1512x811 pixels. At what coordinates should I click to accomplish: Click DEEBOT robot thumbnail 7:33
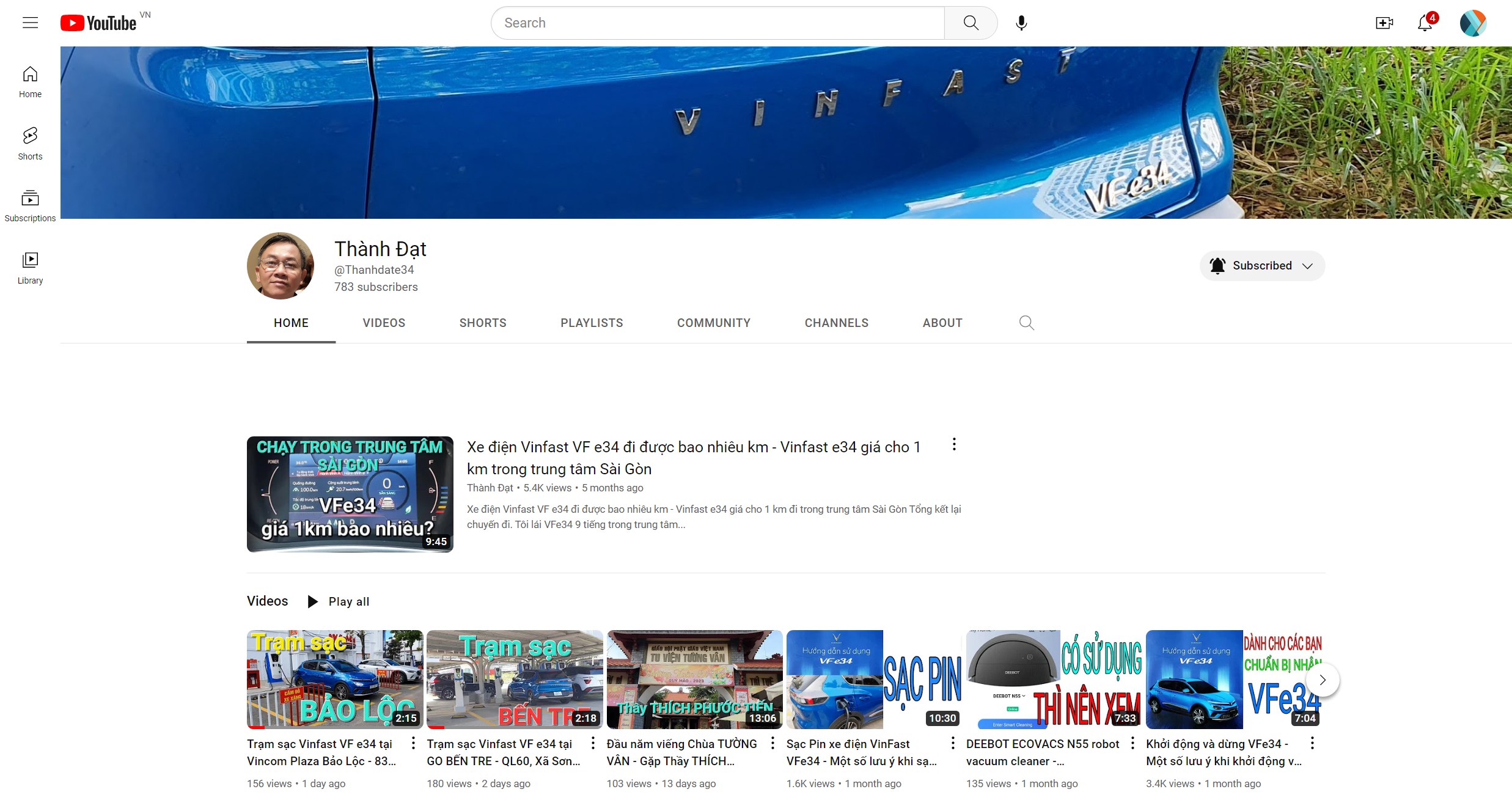[1054, 680]
